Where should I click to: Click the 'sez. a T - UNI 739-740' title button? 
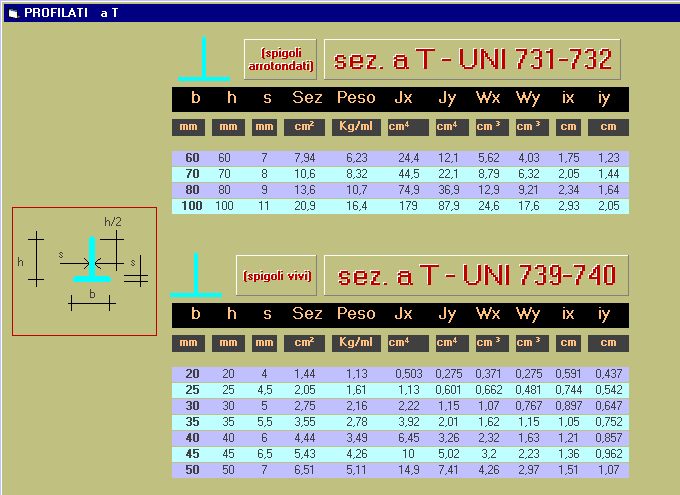click(472, 276)
